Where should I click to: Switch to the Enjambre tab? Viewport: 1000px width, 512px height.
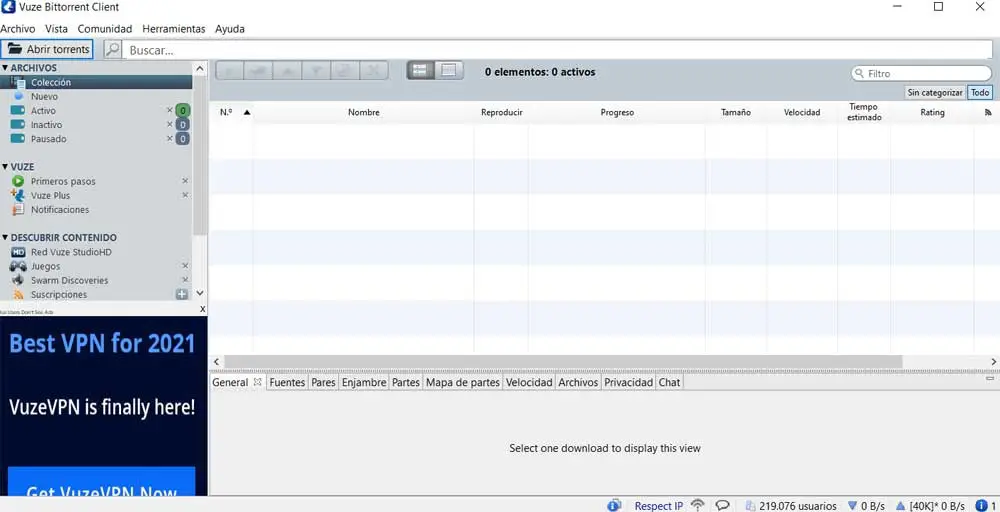pos(364,383)
